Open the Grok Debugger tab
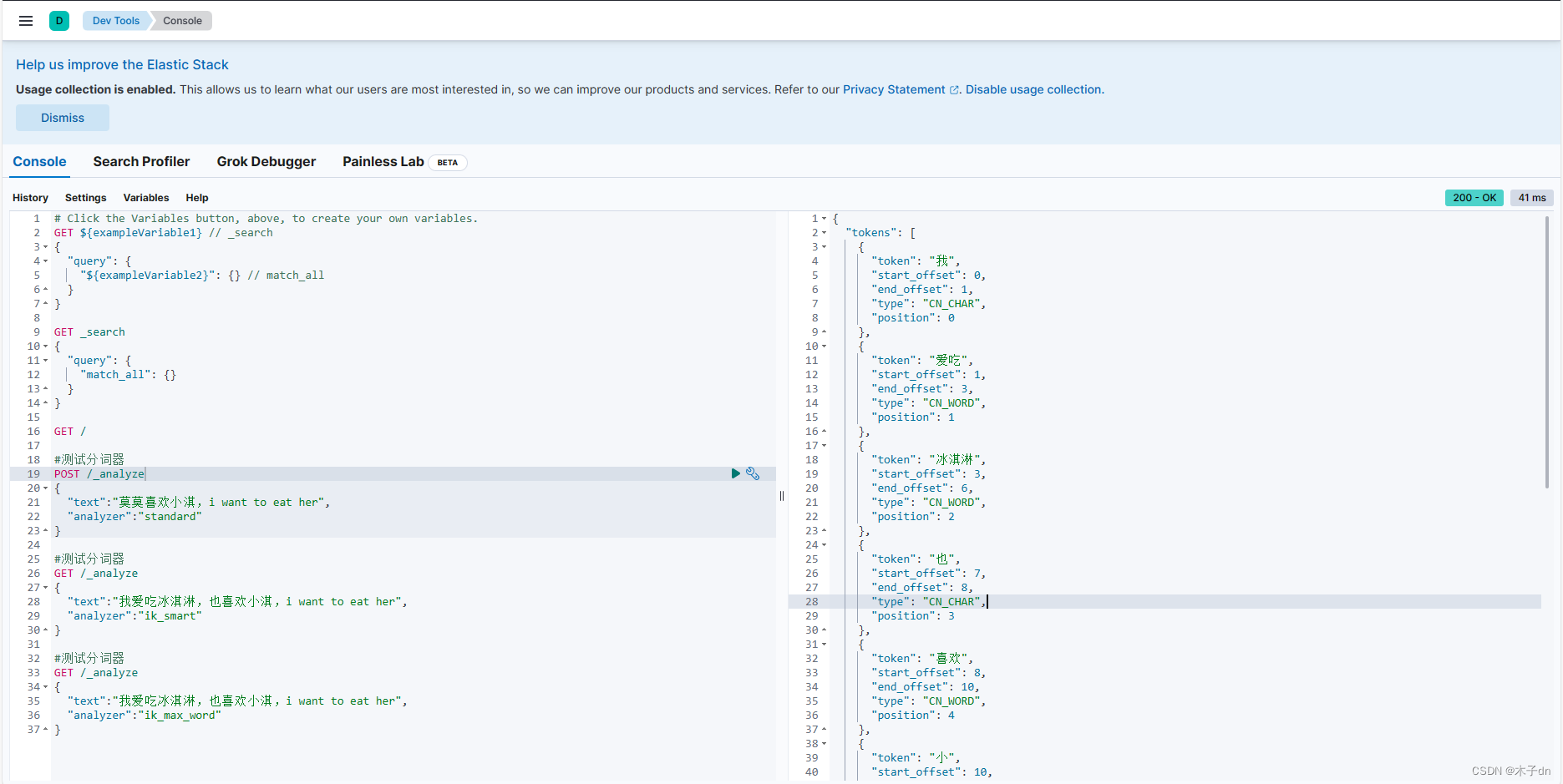 tap(266, 162)
